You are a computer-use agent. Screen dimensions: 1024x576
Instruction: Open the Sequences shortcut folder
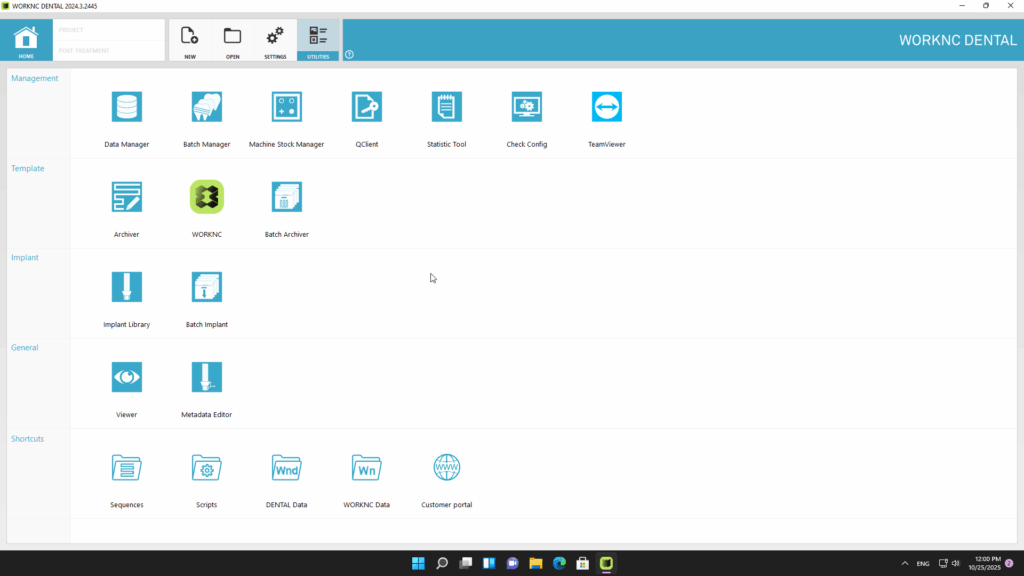pyautogui.click(x=127, y=468)
